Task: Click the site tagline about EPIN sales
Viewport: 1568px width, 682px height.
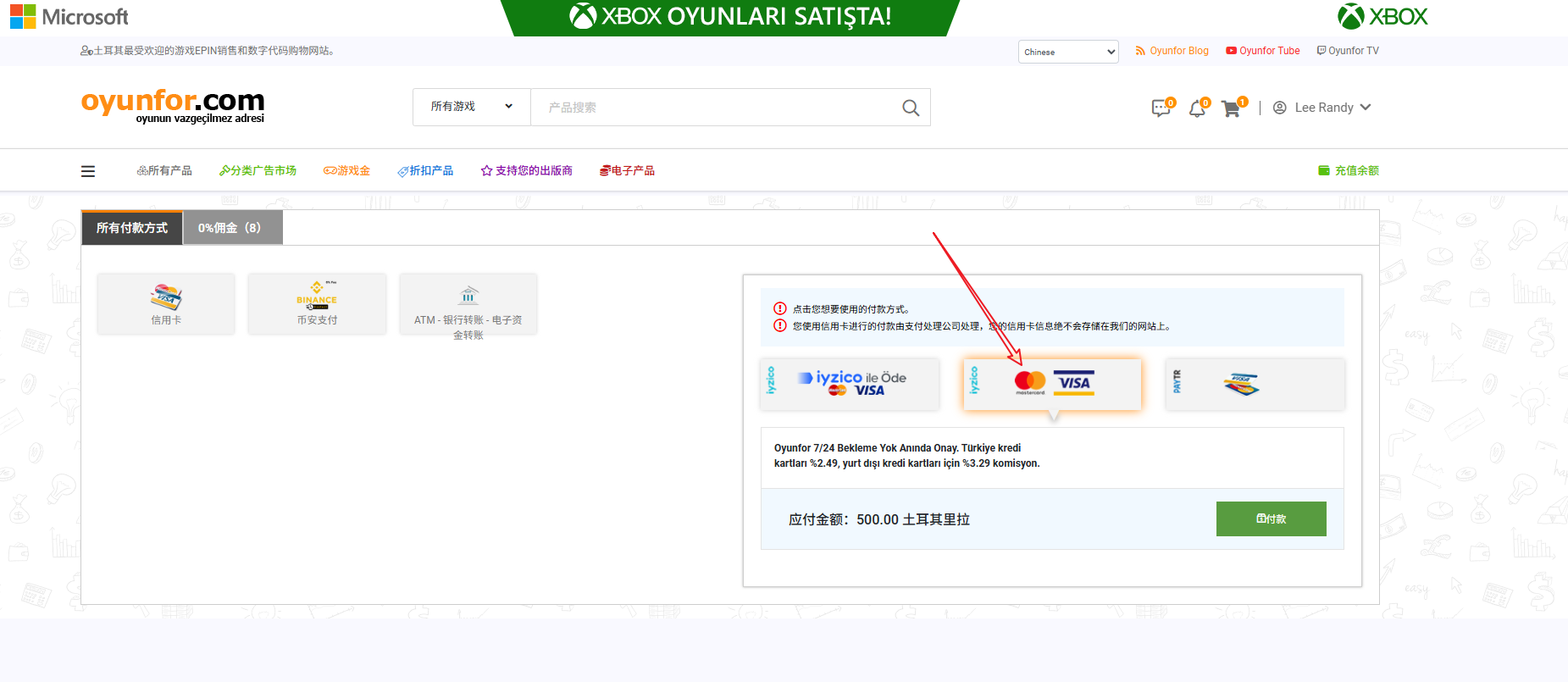Action: pos(209,51)
